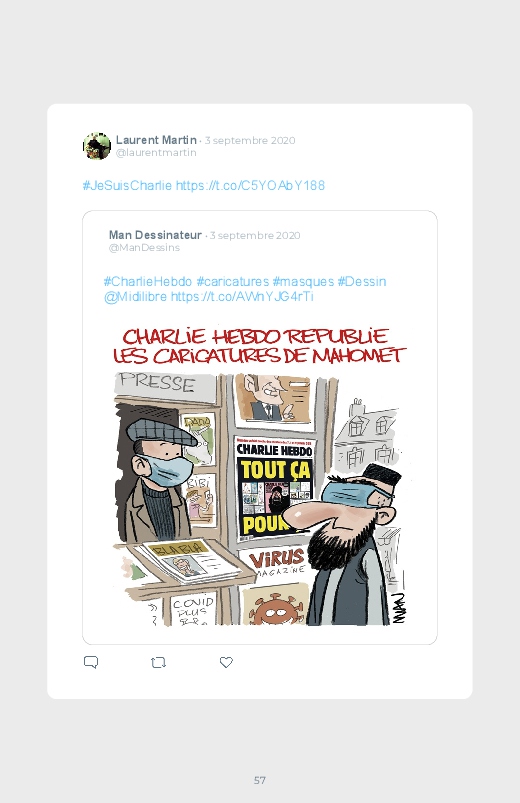Screen dimensions: 520x803
Task: Click the main tweet's 3 septembre 2020 timestamp
Action: point(250,140)
